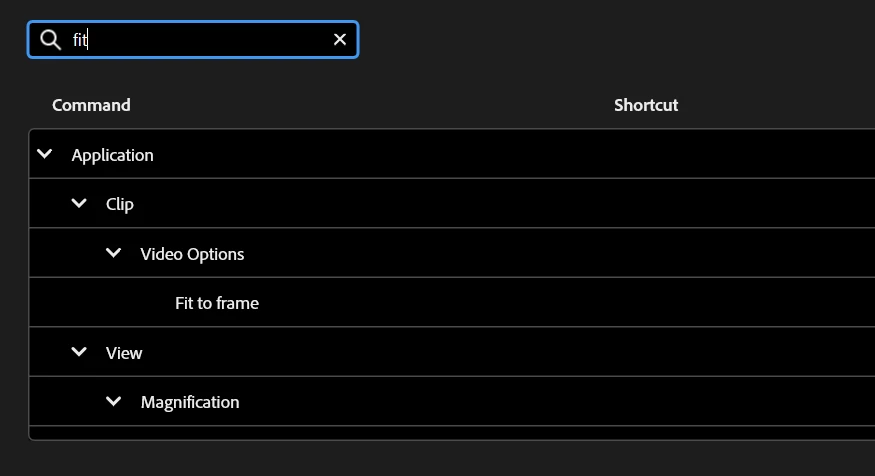Select the Application row label
The width and height of the screenshot is (875, 476).
pos(112,155)
